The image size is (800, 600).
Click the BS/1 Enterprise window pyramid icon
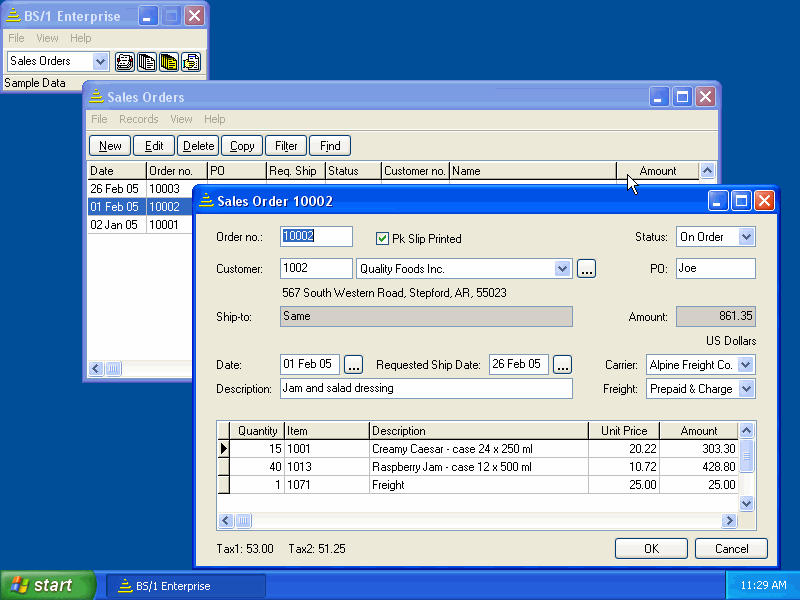pyautogui.click(x=13, y=15)
